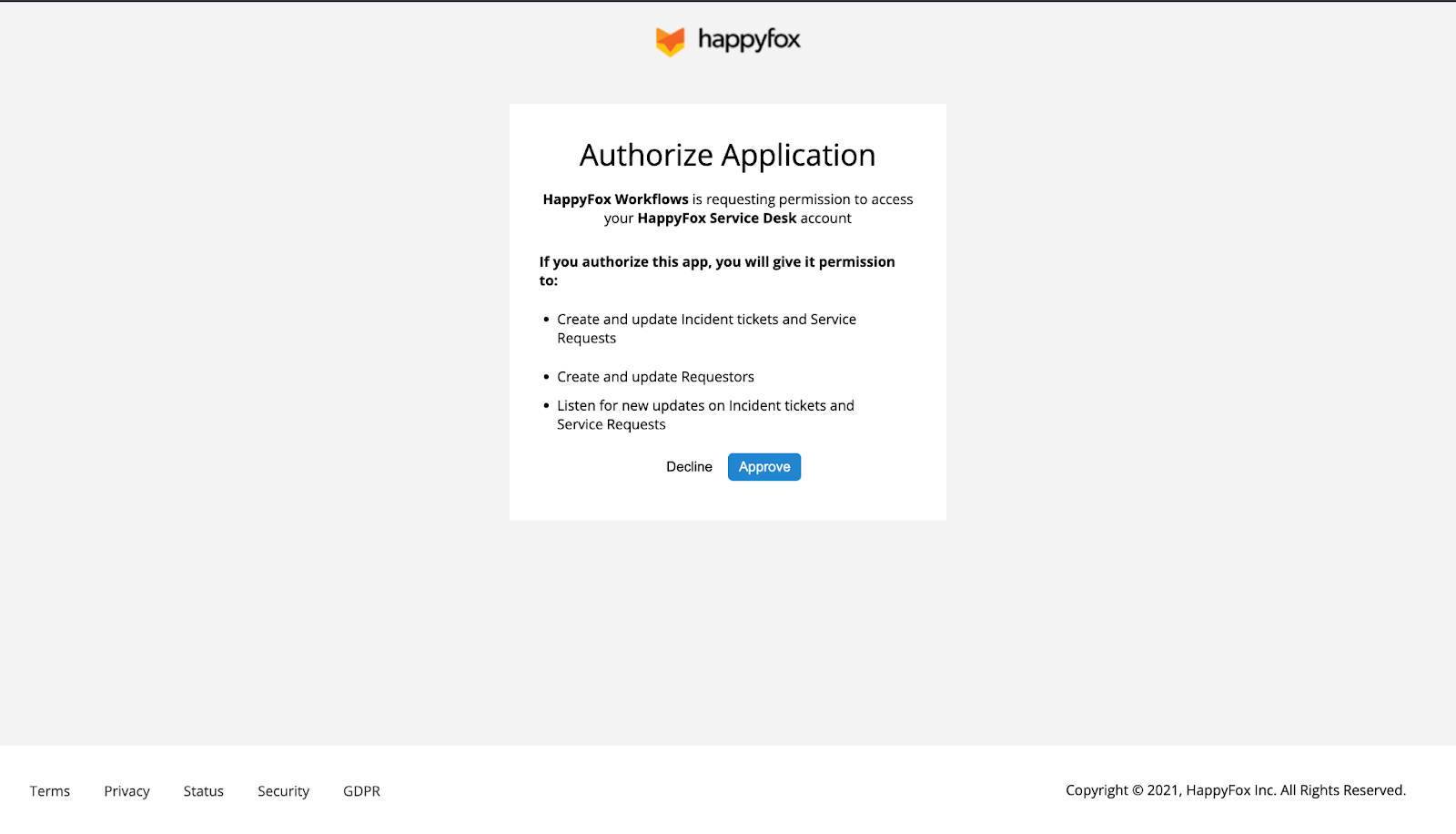Click the 'HappyFox Service Desk' bold text
Viewport: 1456px width, 834px height.
click(x=717, y=219)
